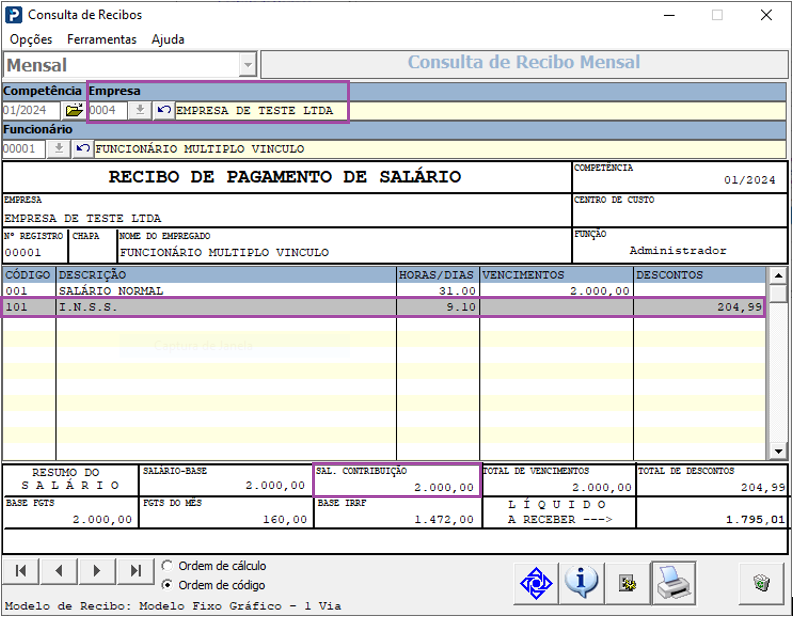Click the BASE IRRF value 1.472,00
The height and width of the screenshot is (619, 794).
pos(444,520)
